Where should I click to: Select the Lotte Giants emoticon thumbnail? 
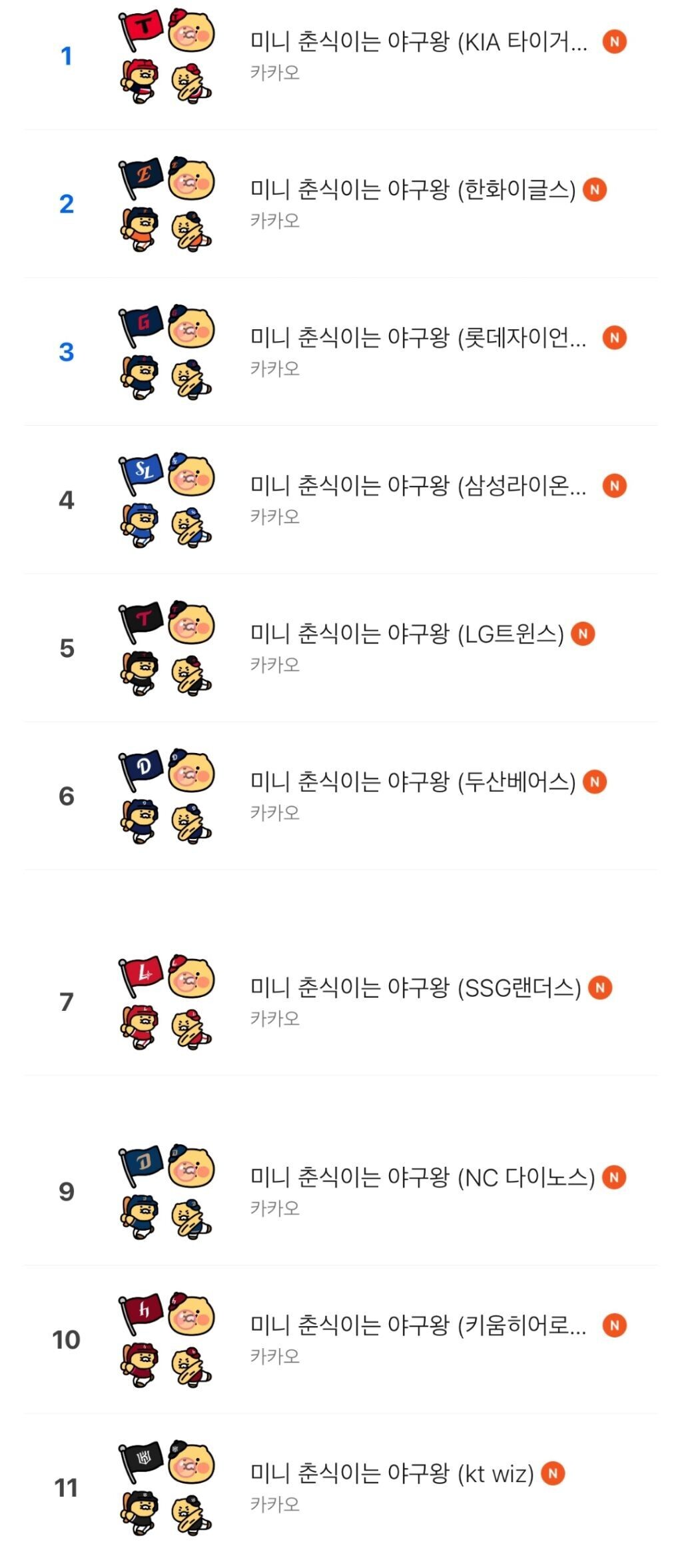[167, 352]
